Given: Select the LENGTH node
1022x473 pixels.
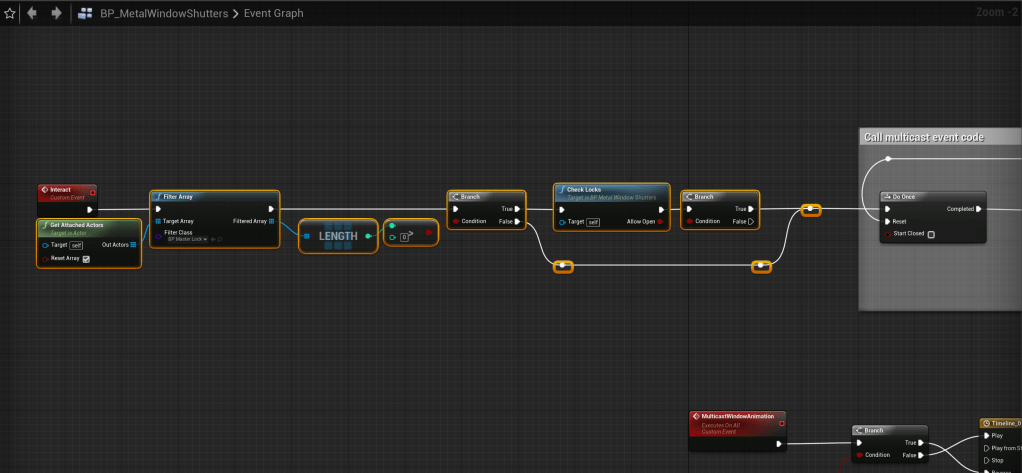Looking at the screenshot, I should pyautogui.click(x=338, y=236).
